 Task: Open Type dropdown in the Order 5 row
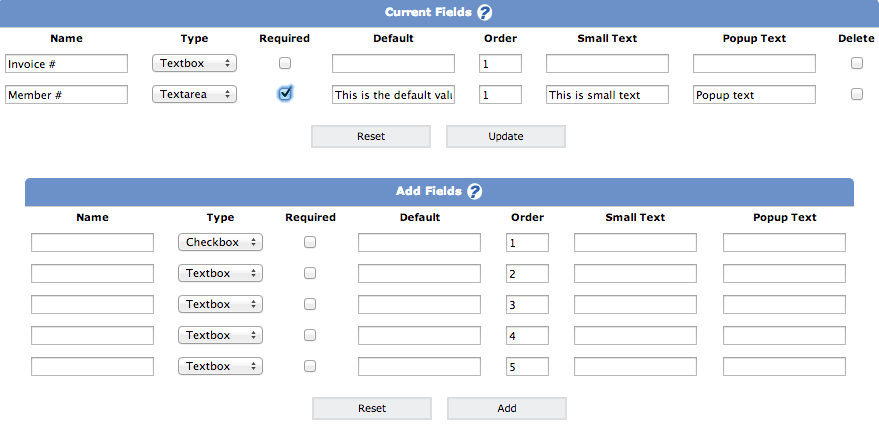click(x=220, y=366)
